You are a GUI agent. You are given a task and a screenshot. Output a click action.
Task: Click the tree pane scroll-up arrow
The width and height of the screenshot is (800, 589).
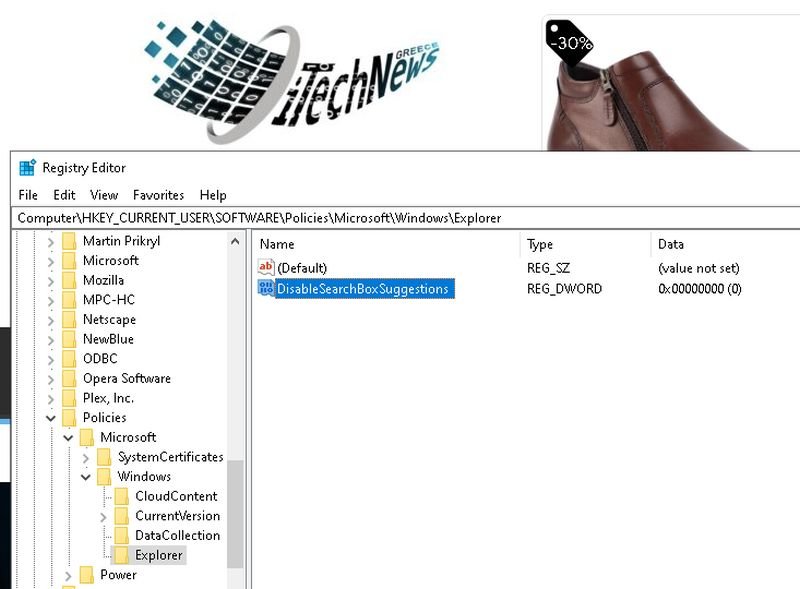(235, 241)
